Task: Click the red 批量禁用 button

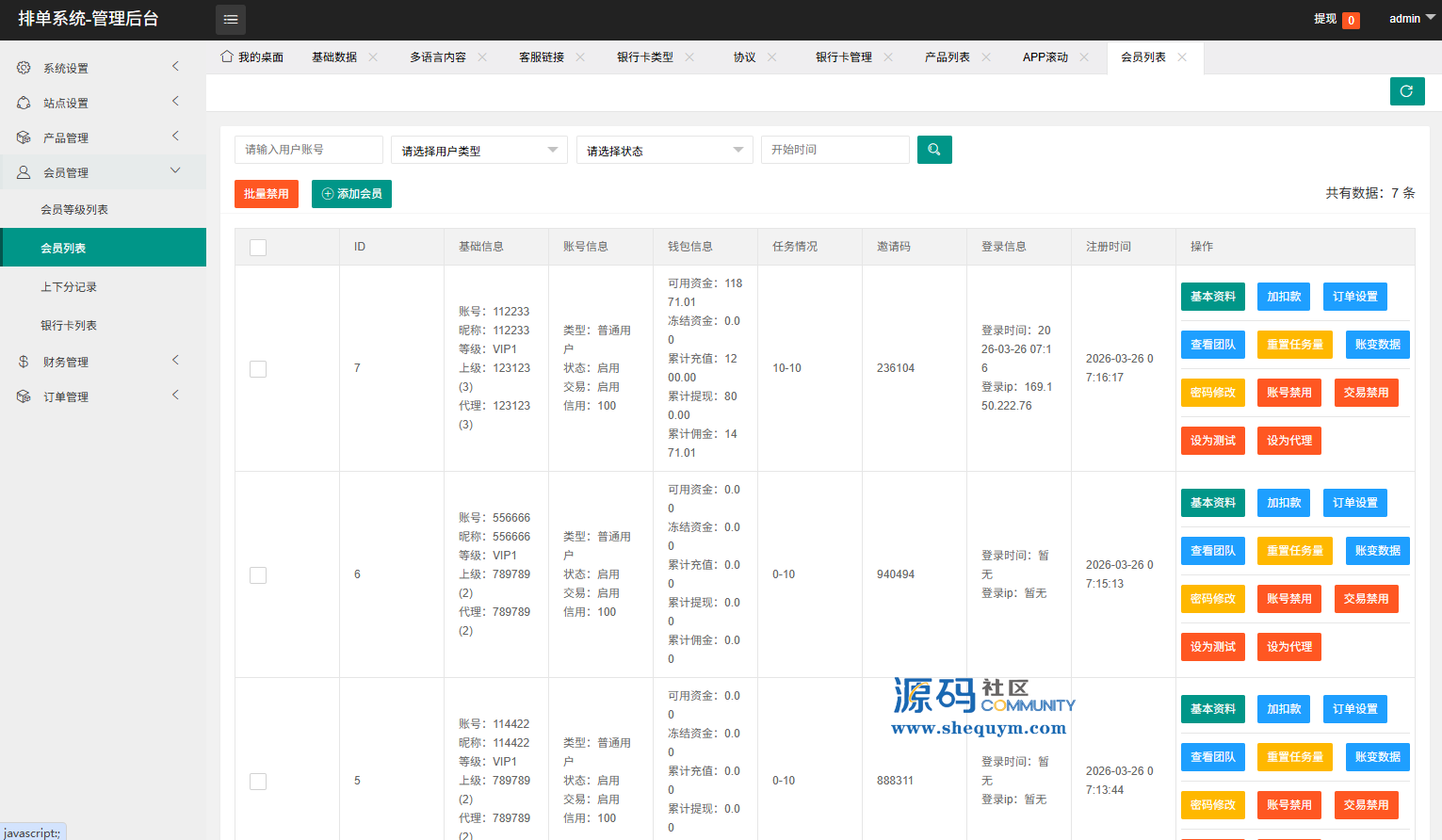Action: pos(267,194)
